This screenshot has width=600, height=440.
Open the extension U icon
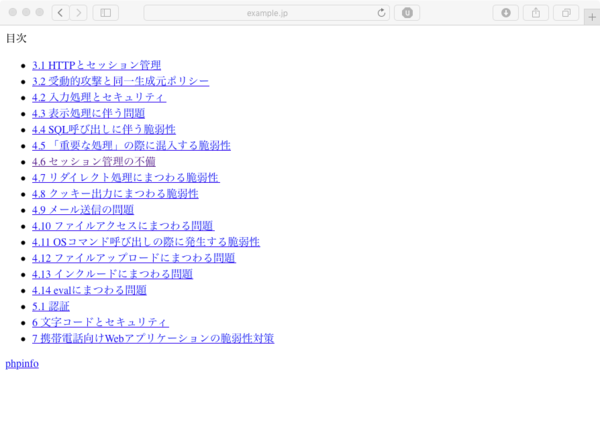tap(407, 13)
